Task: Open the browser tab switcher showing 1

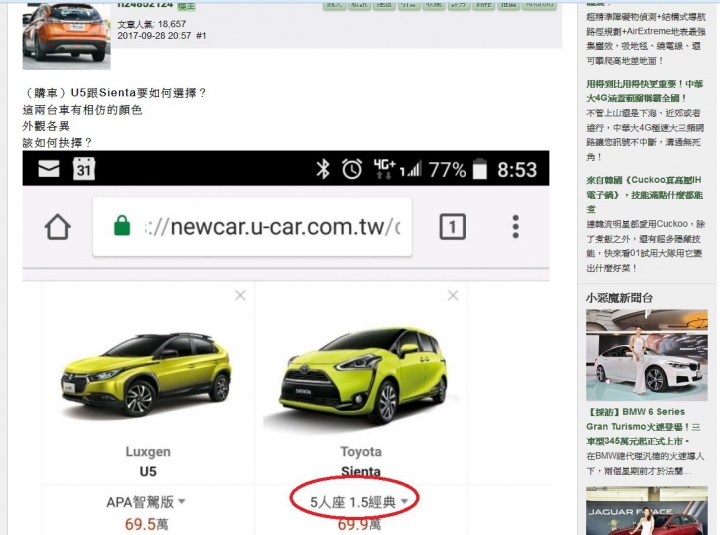Action: pyautogui.click(x=453, y=226)
